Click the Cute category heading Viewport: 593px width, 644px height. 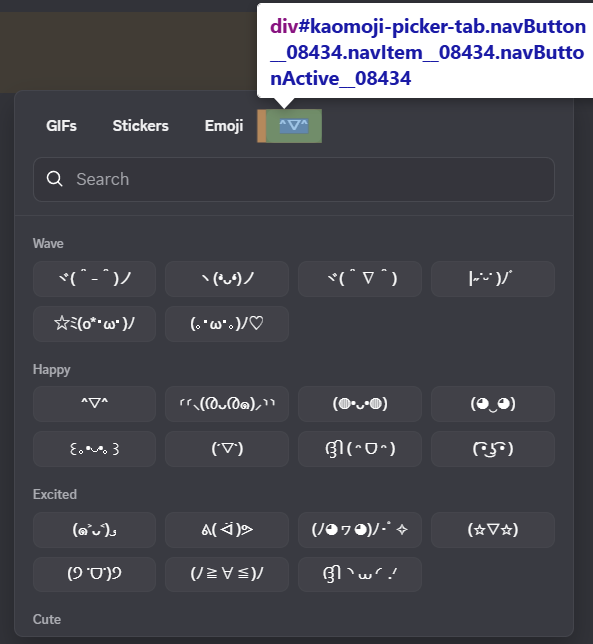(47, 619)
